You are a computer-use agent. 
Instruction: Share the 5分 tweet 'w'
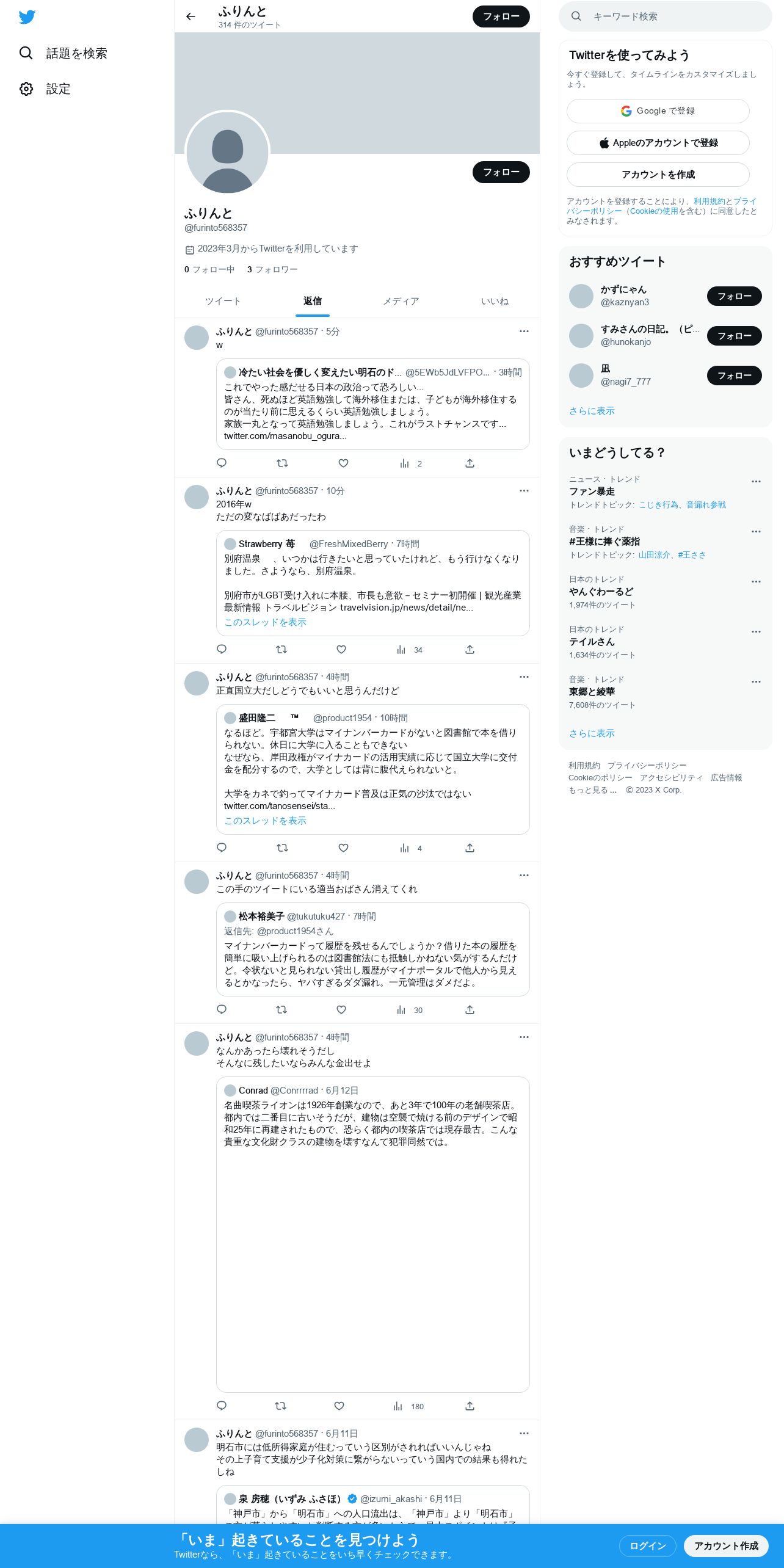pyautogui.click(x=470, y=463)
